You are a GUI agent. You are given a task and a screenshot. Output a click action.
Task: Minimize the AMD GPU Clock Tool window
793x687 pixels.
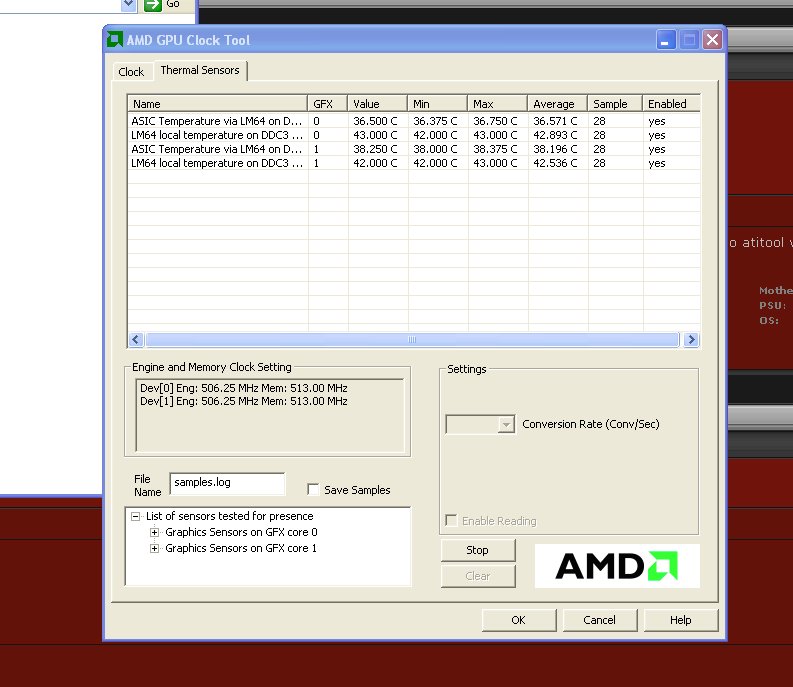pos(666,40)
